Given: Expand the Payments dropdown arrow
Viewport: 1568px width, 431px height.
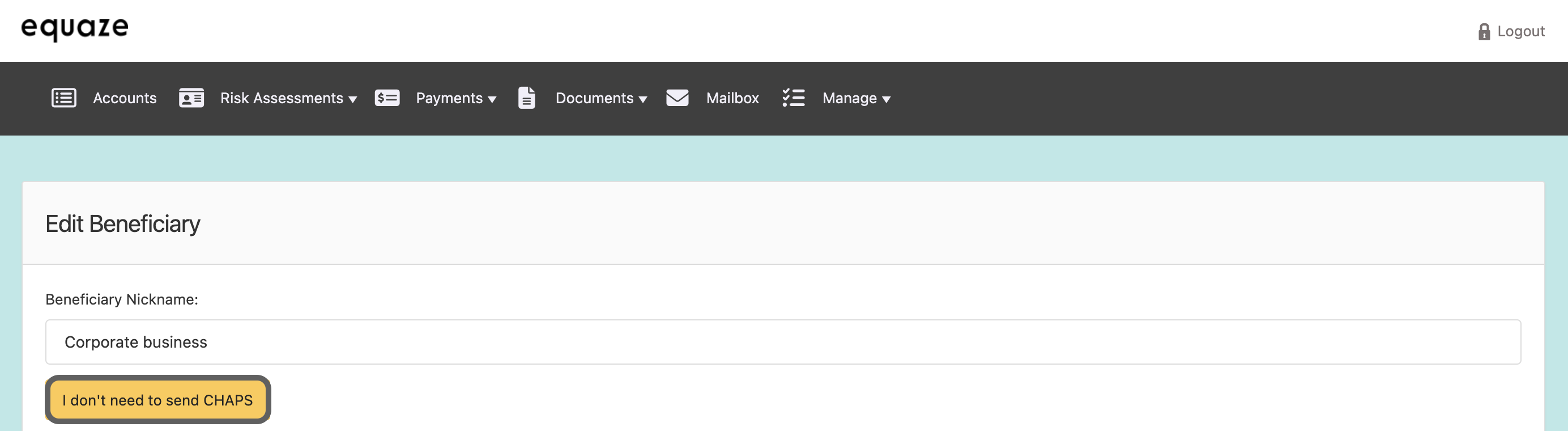Looking at the screenshot, I should click(x=492, y=100).
